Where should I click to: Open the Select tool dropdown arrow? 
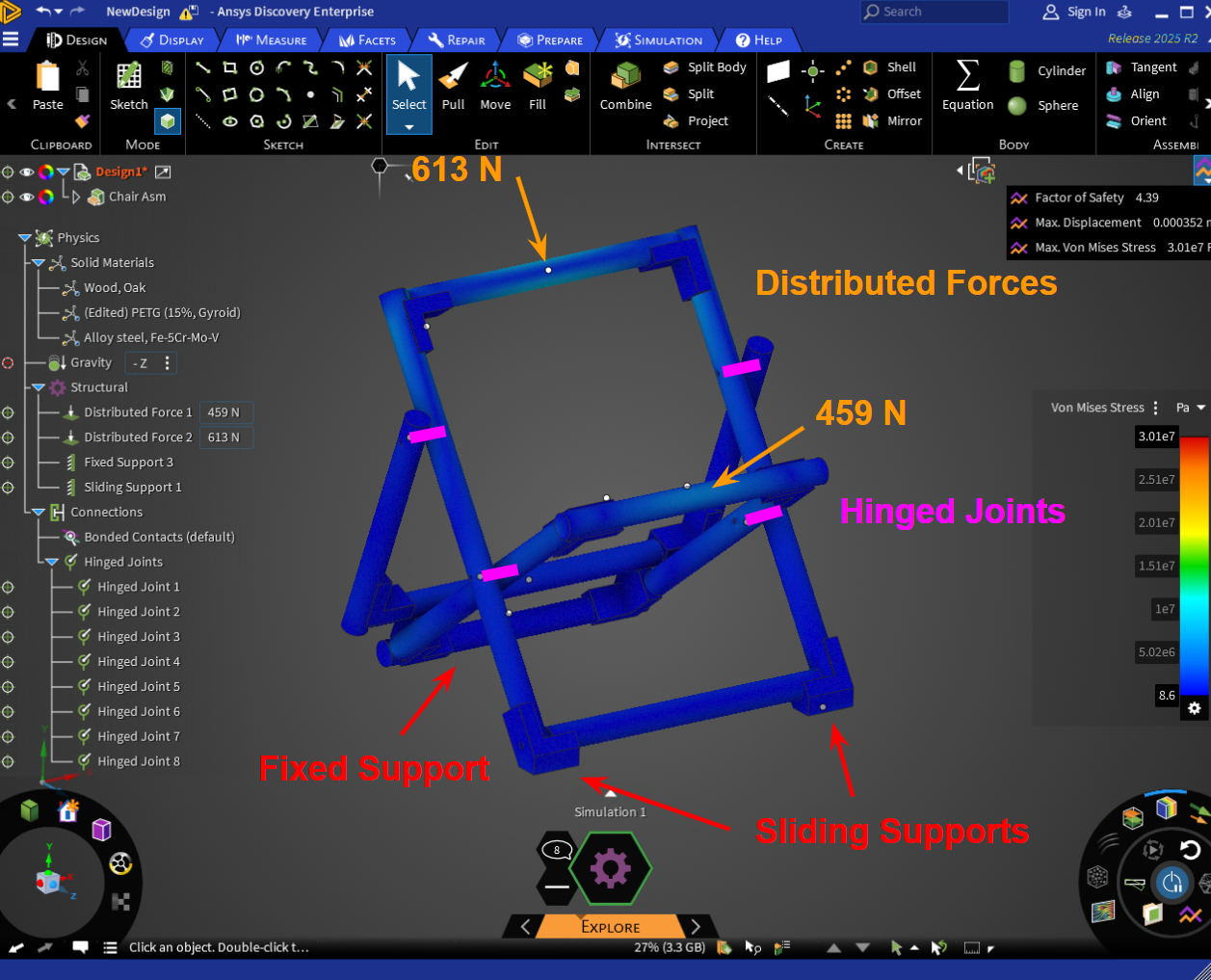point(408,127)
